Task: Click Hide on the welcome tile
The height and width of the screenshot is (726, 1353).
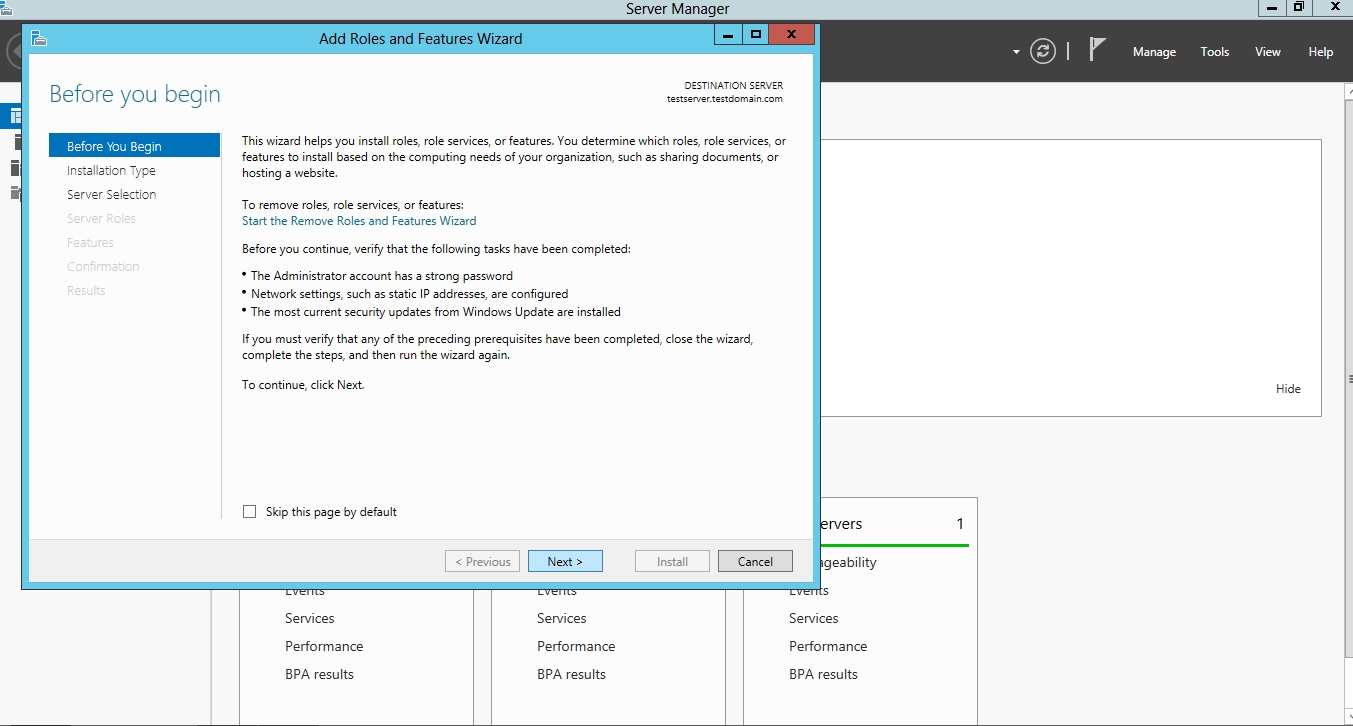Action: [1288, 389]
